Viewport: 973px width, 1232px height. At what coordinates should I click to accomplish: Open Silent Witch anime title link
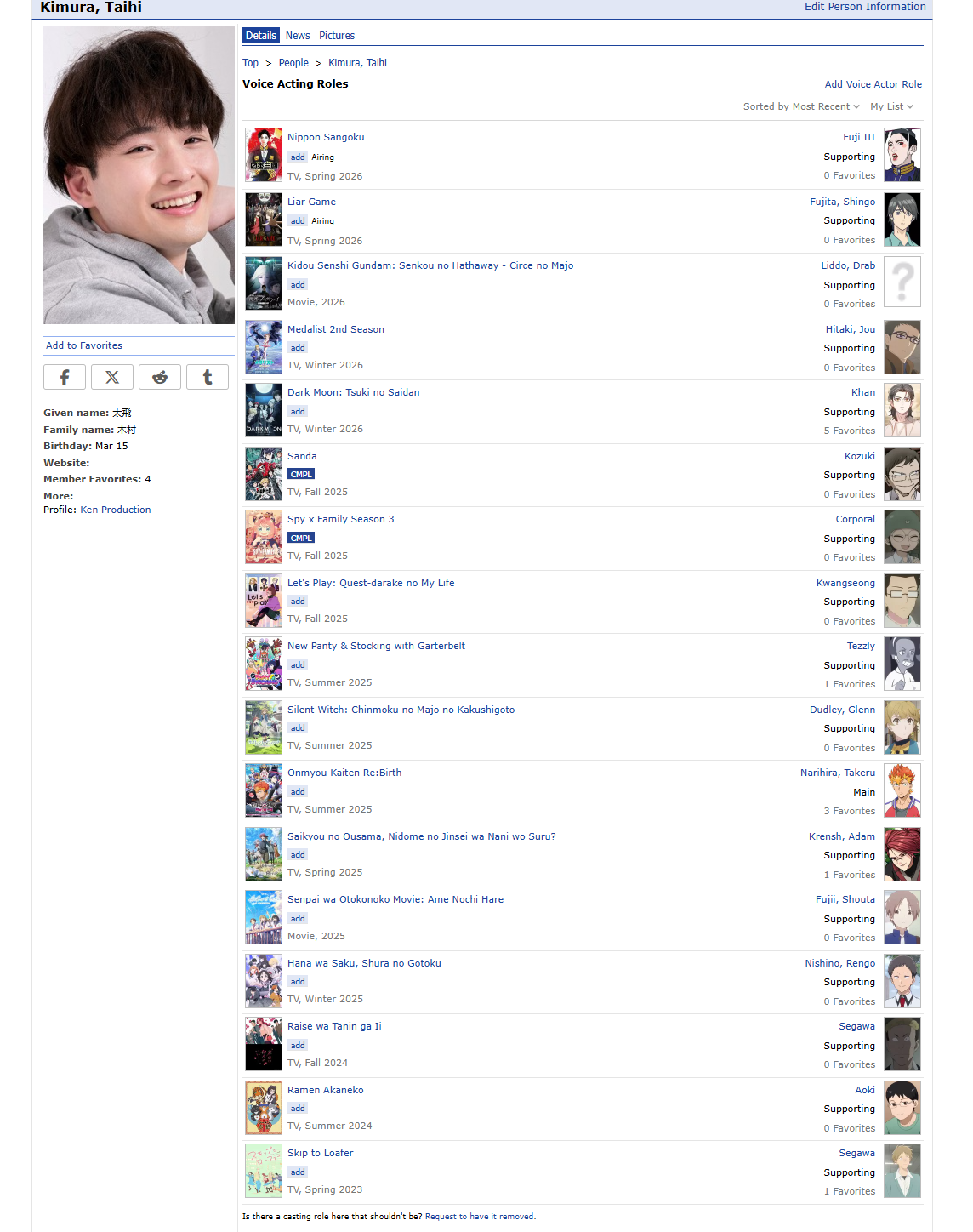(x=401, y=710)
